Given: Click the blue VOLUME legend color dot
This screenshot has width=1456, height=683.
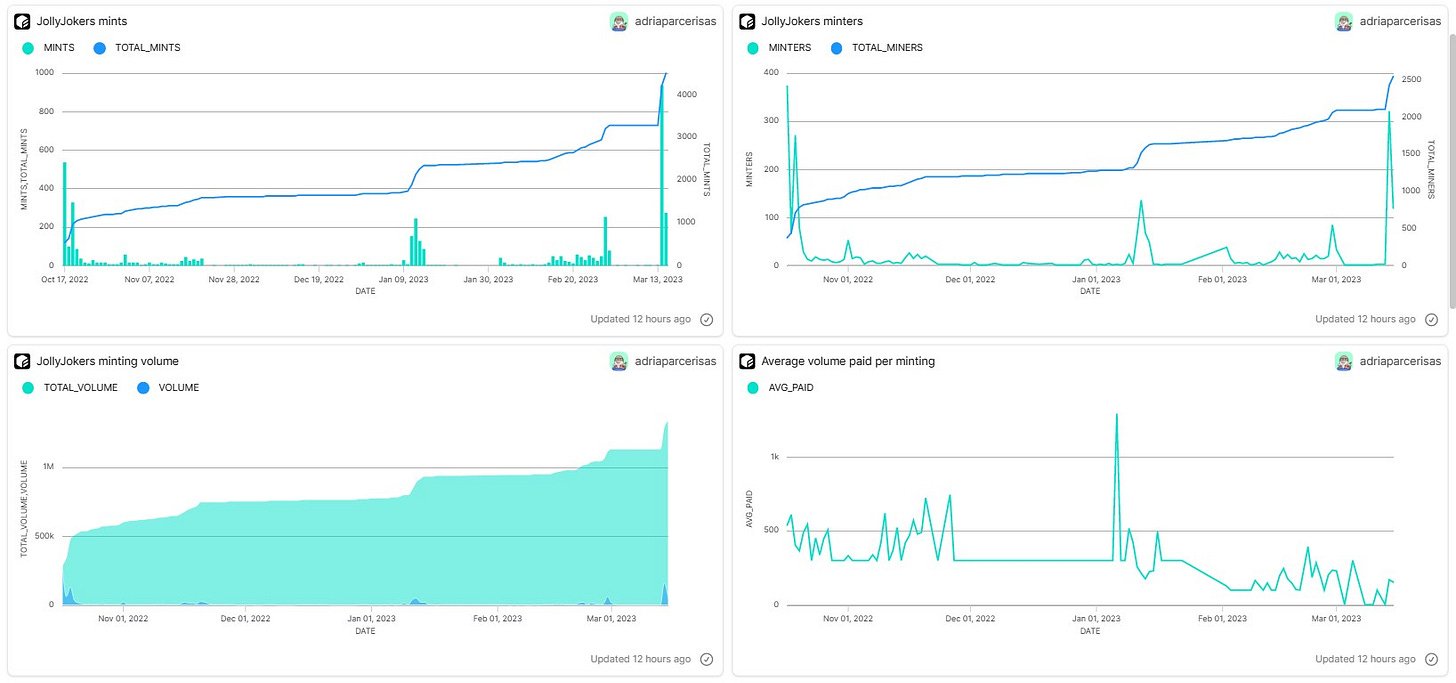Looking at the screenshot, I should [x=145, y=387].
